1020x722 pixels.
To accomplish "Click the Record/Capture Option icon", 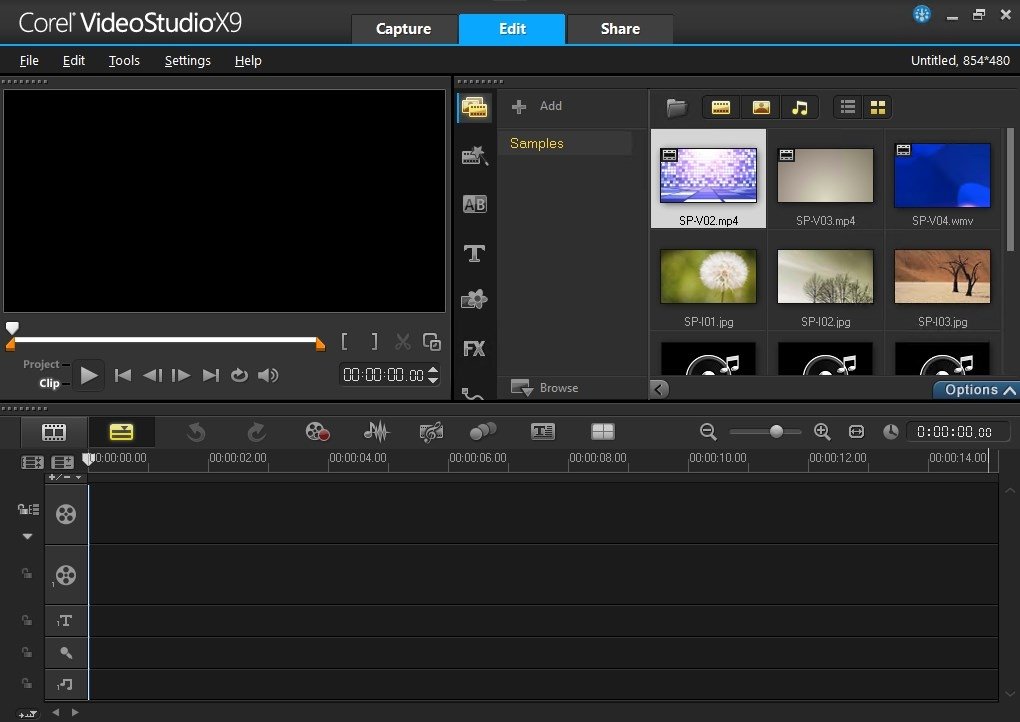I will pos(317,431).
